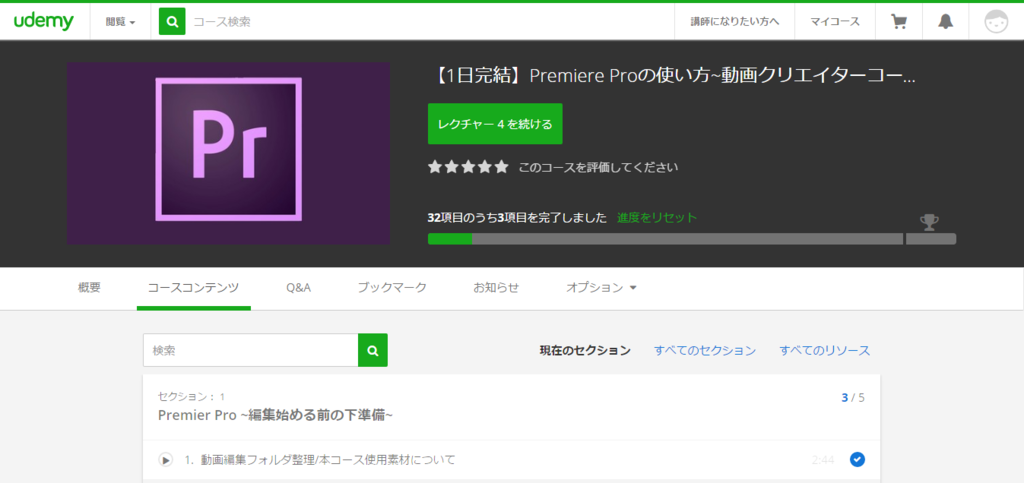Toggle lecture 1 completed checkmark
The width and height of the screenshot is (1024, 483).
pyautogui.click(x=857, y=460)
